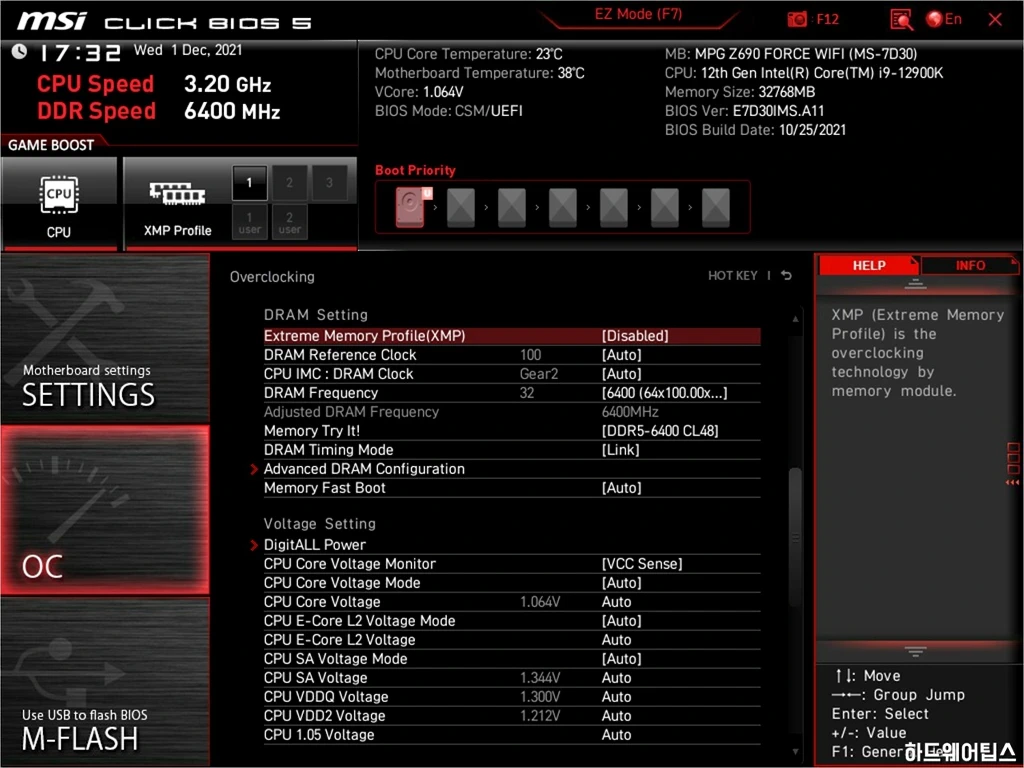This screenshot has width=1024, height=768.
Task: Select XMP profile 2 button
Action: 289,183
